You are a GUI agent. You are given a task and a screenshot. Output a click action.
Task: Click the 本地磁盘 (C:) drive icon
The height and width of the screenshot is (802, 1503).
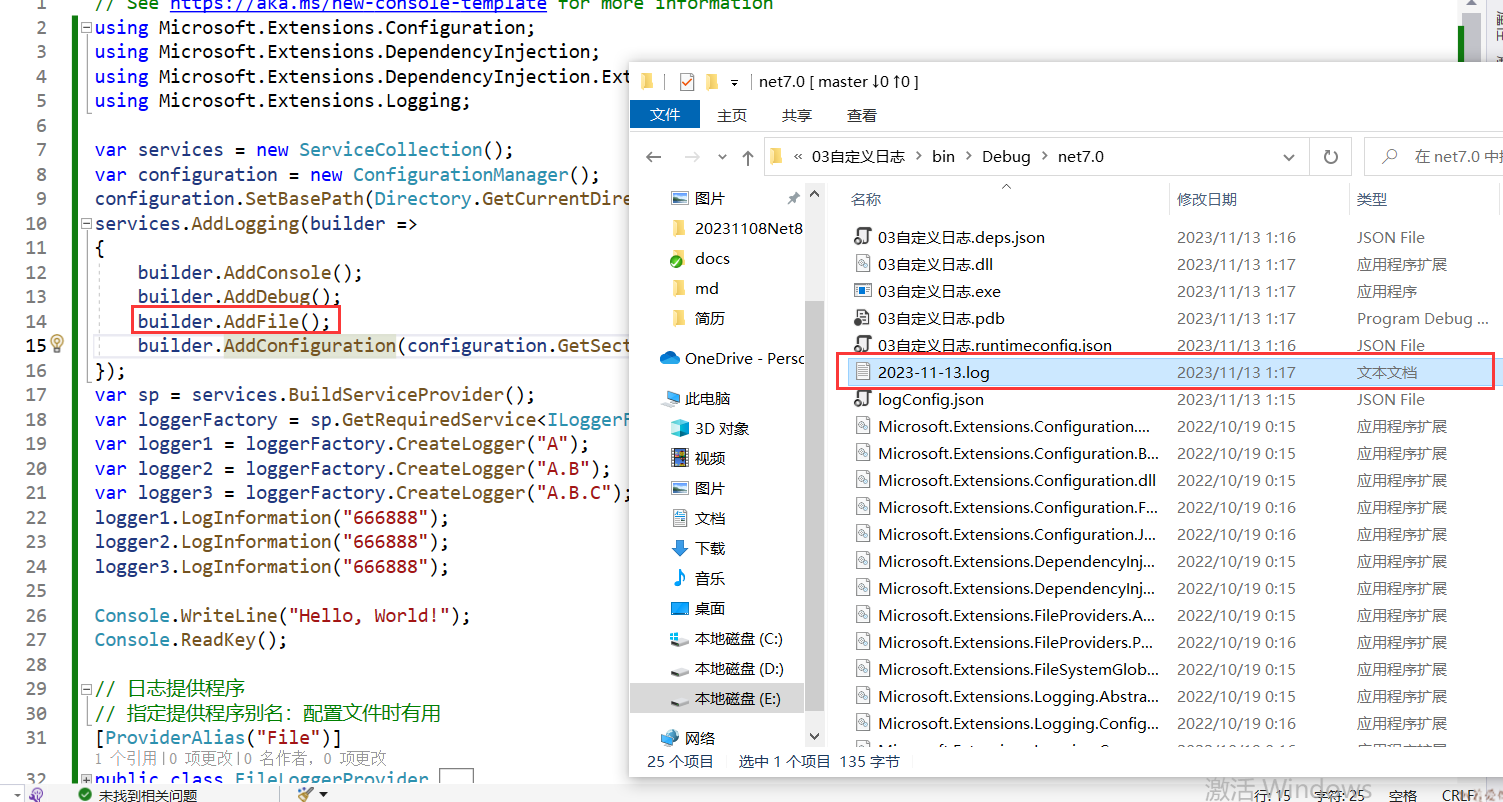pos(679,638)
